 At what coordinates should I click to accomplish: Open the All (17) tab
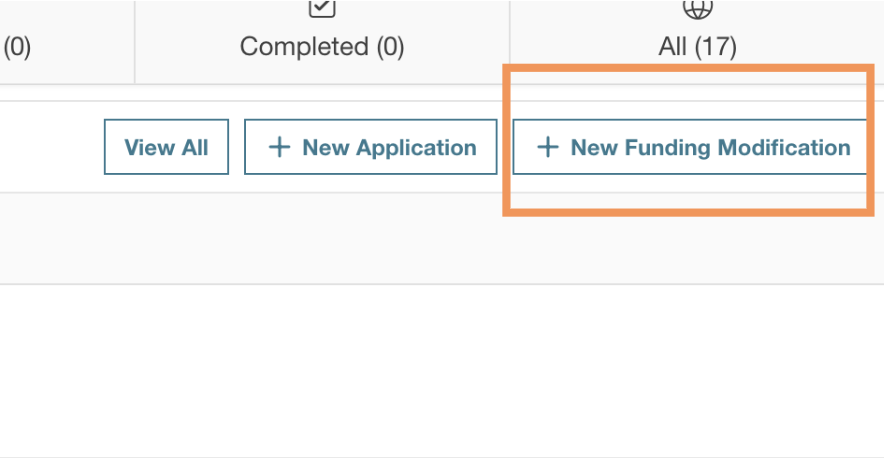point(697,40)
